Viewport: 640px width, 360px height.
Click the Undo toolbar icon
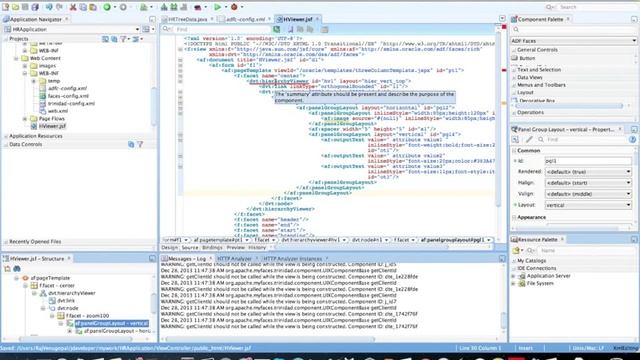[49, 7]
